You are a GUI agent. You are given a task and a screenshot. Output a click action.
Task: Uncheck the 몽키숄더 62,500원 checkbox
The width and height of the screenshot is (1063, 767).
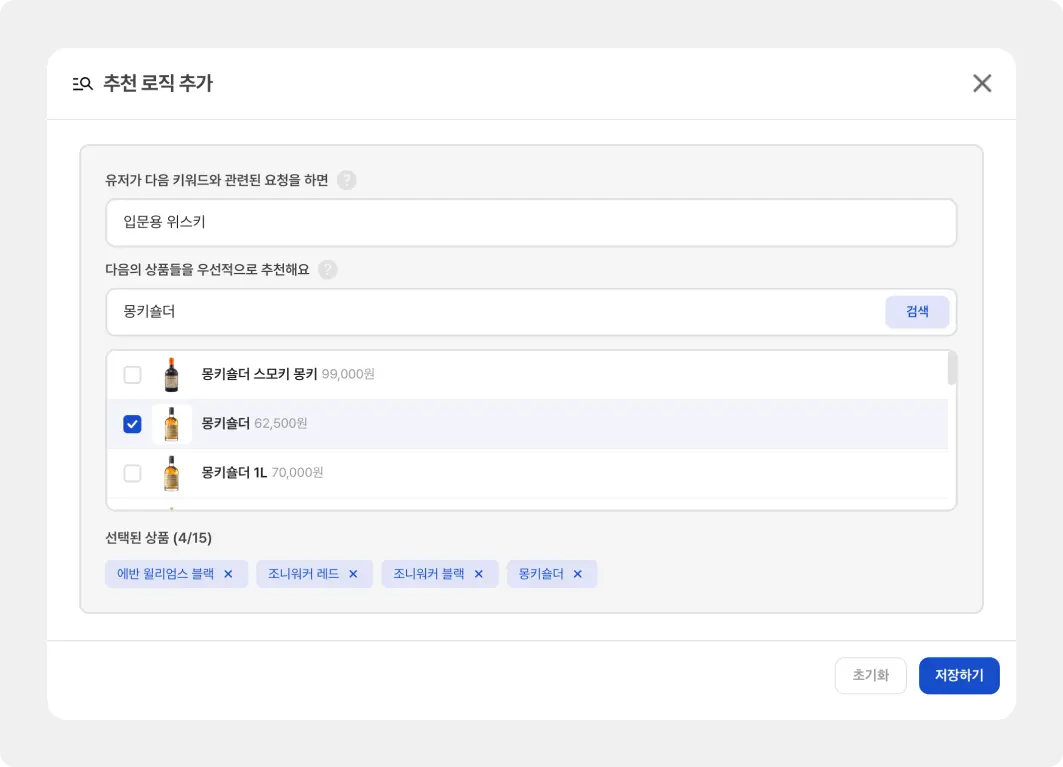(x=132, y=424)
